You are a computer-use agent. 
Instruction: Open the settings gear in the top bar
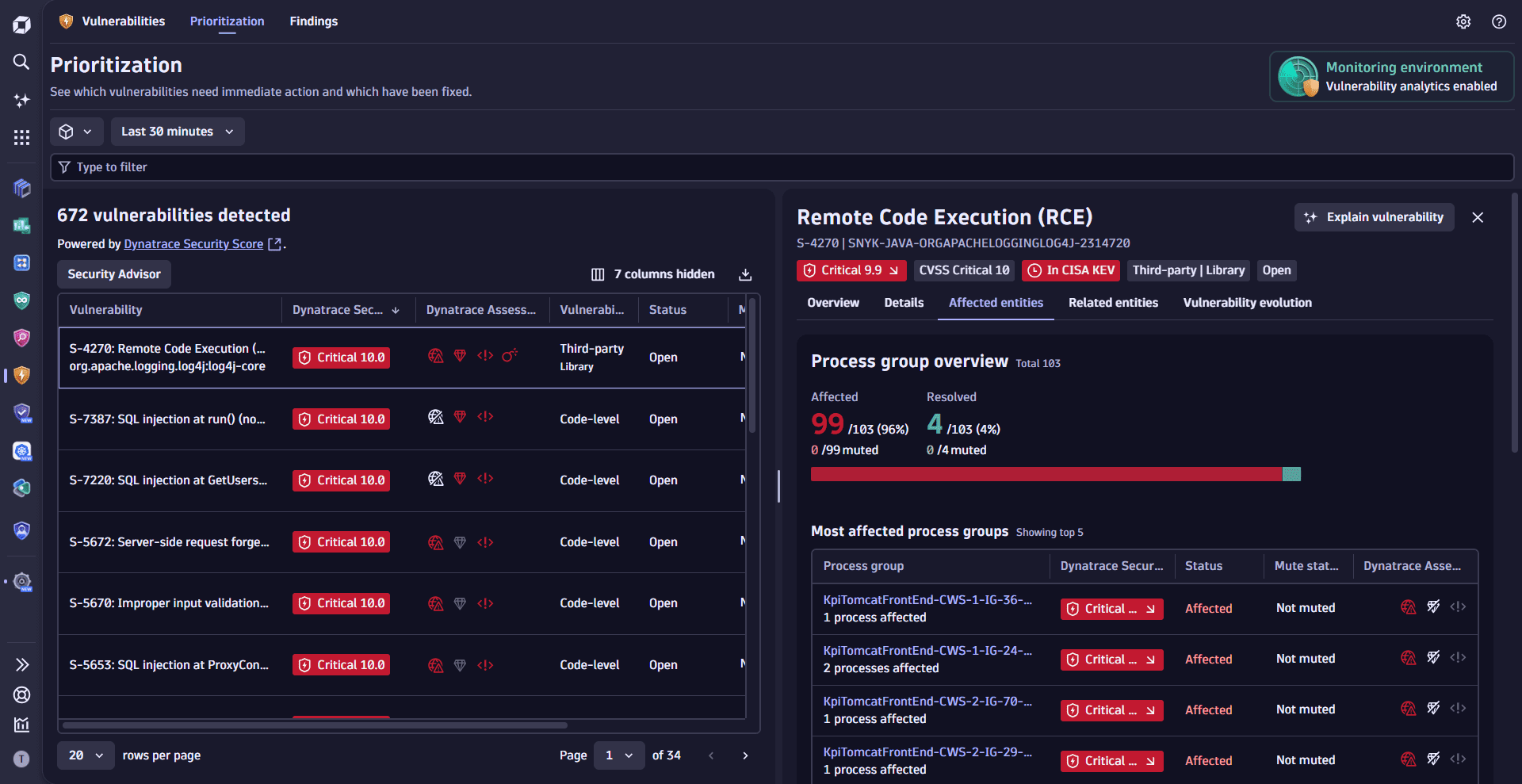click(x=1463, y=21)
